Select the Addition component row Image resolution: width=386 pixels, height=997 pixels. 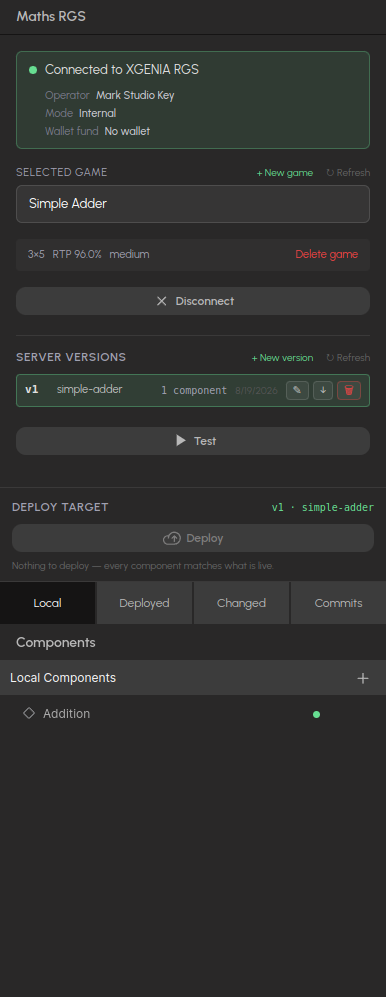click(193, 714)
